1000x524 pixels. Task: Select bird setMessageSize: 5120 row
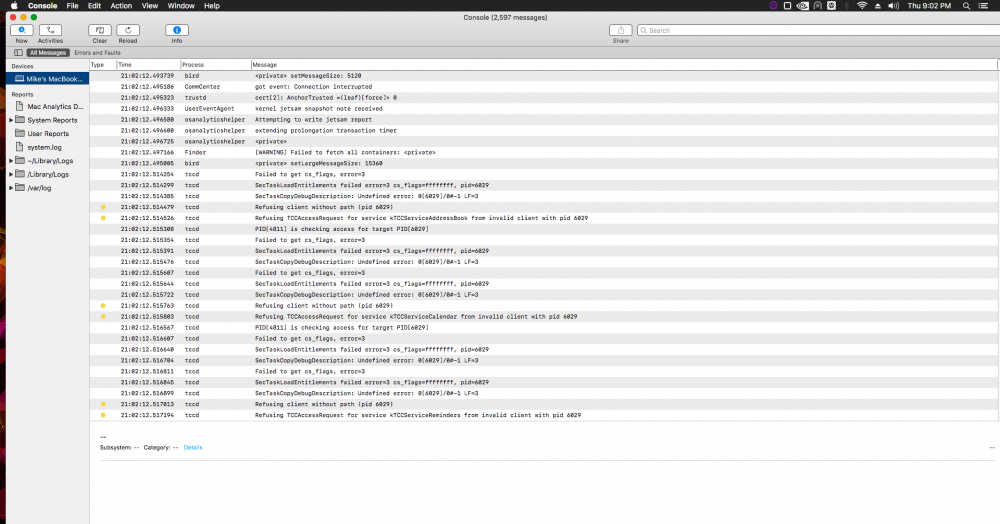click(x=544, y=76)
